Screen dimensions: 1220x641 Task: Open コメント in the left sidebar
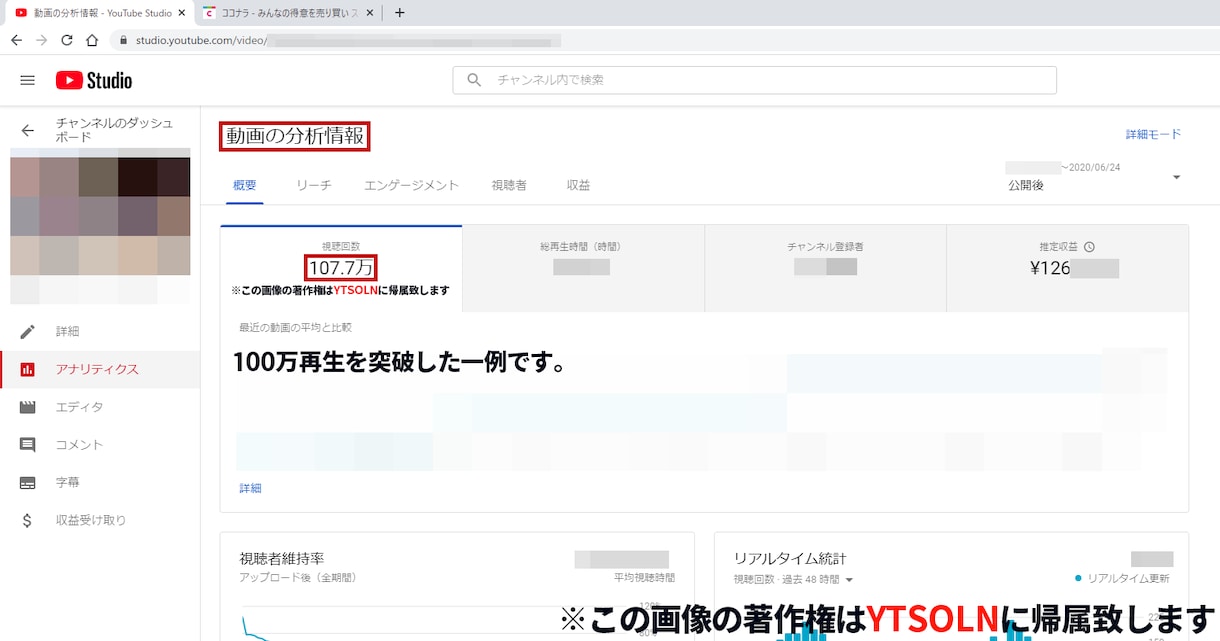79,445
